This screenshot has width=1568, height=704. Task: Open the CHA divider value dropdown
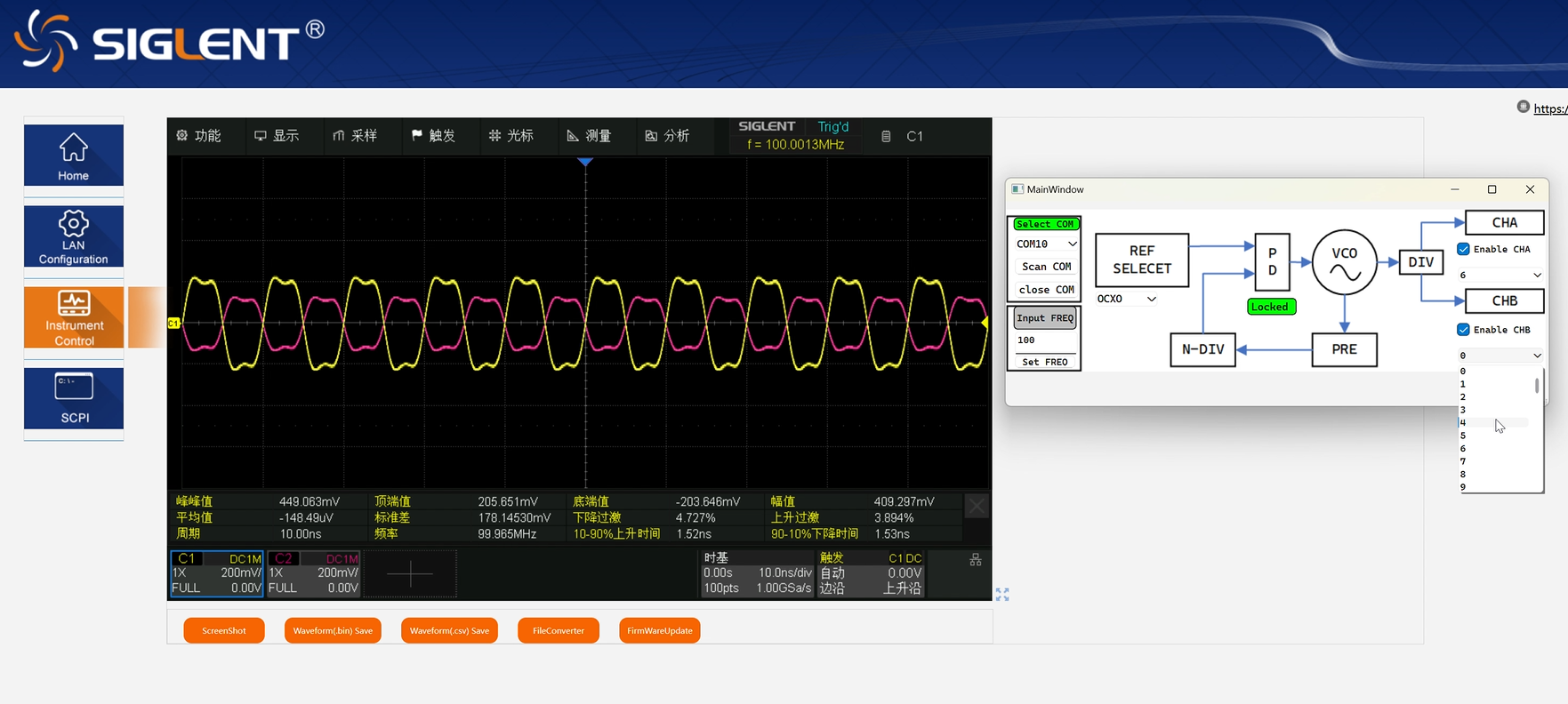(x=1500, y=275)
